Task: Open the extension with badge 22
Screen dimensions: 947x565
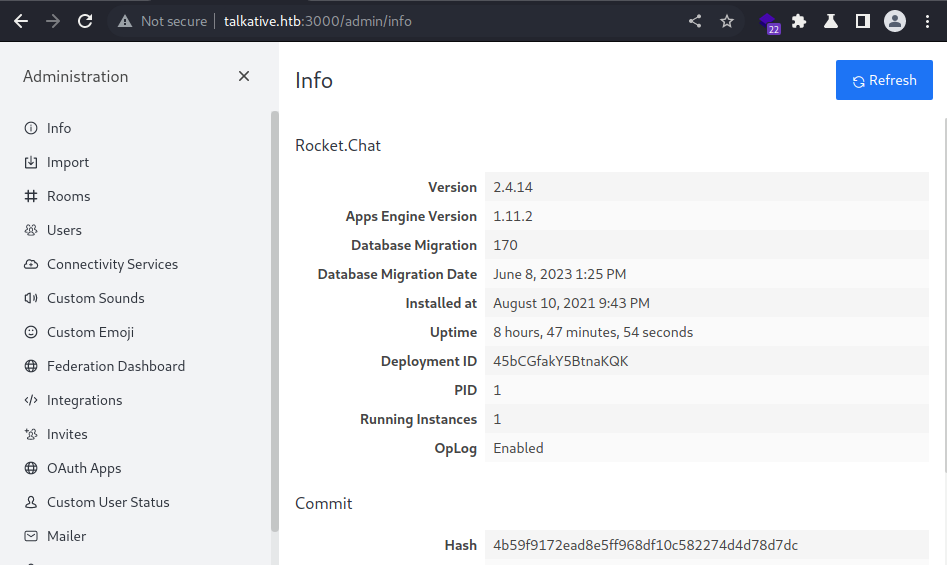Action: point(769,23)
